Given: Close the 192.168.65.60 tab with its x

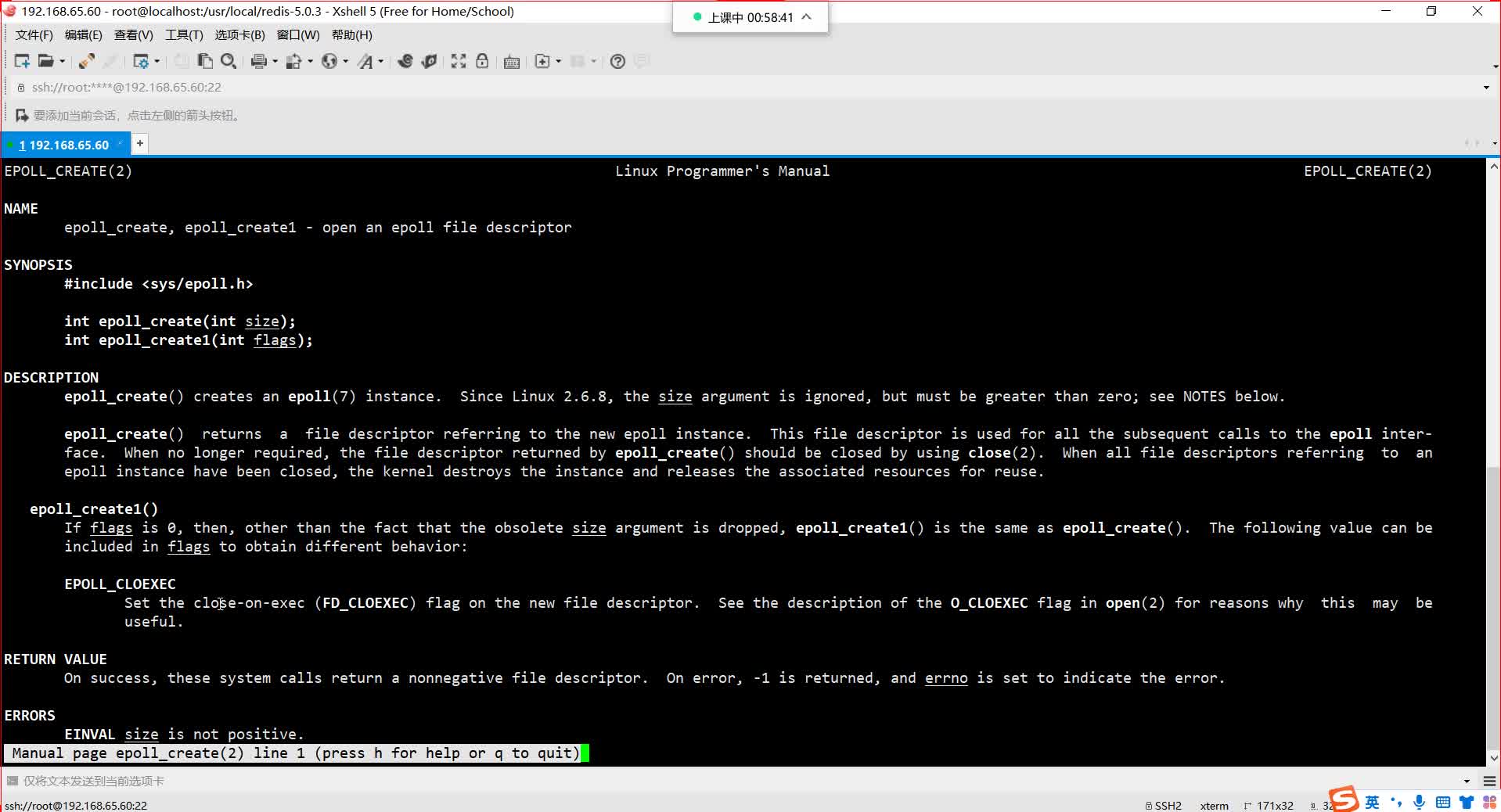Looking at the screenshot, I should tap(120, 144).
